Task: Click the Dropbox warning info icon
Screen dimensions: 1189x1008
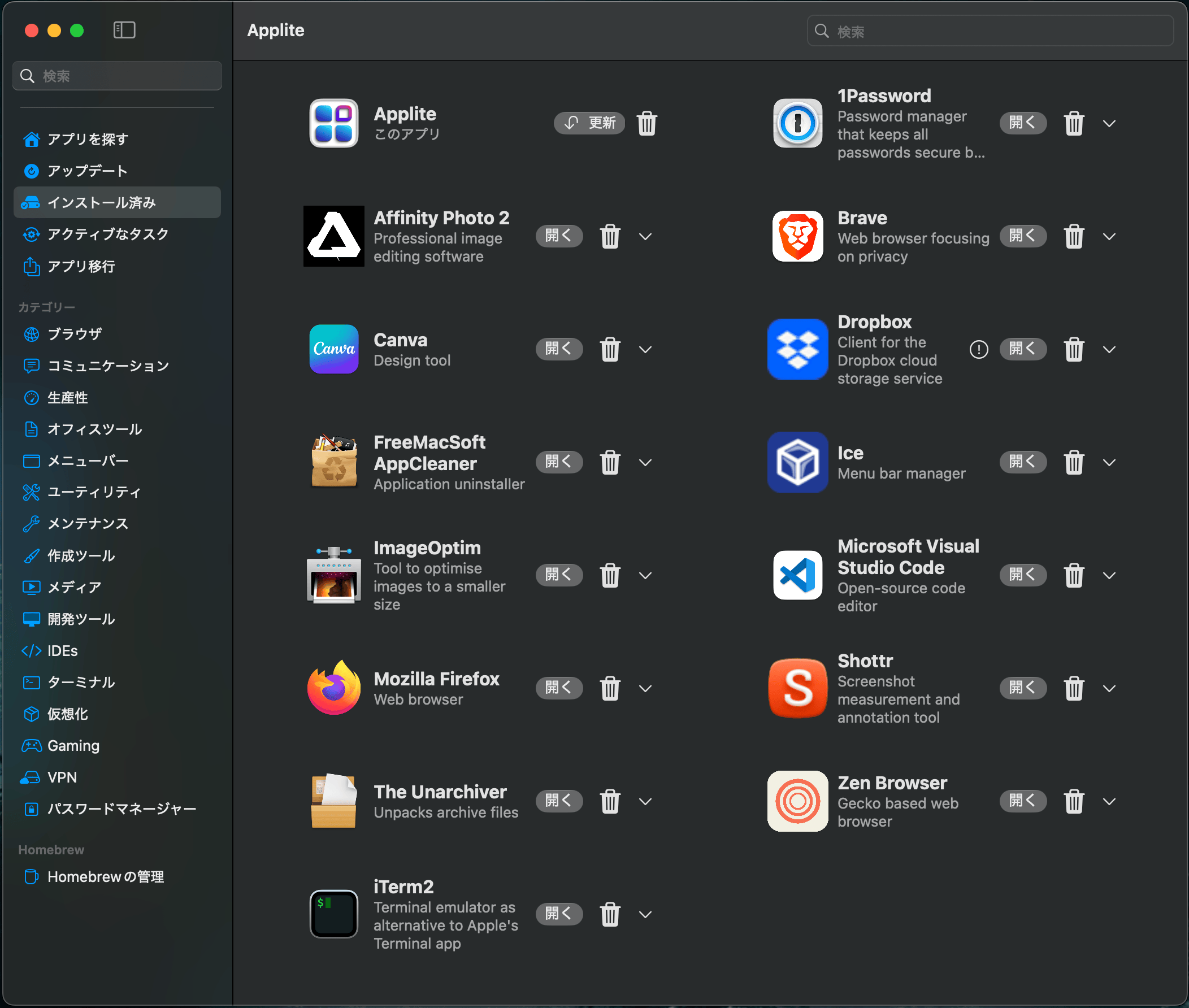Action: [x=978, y=349]
